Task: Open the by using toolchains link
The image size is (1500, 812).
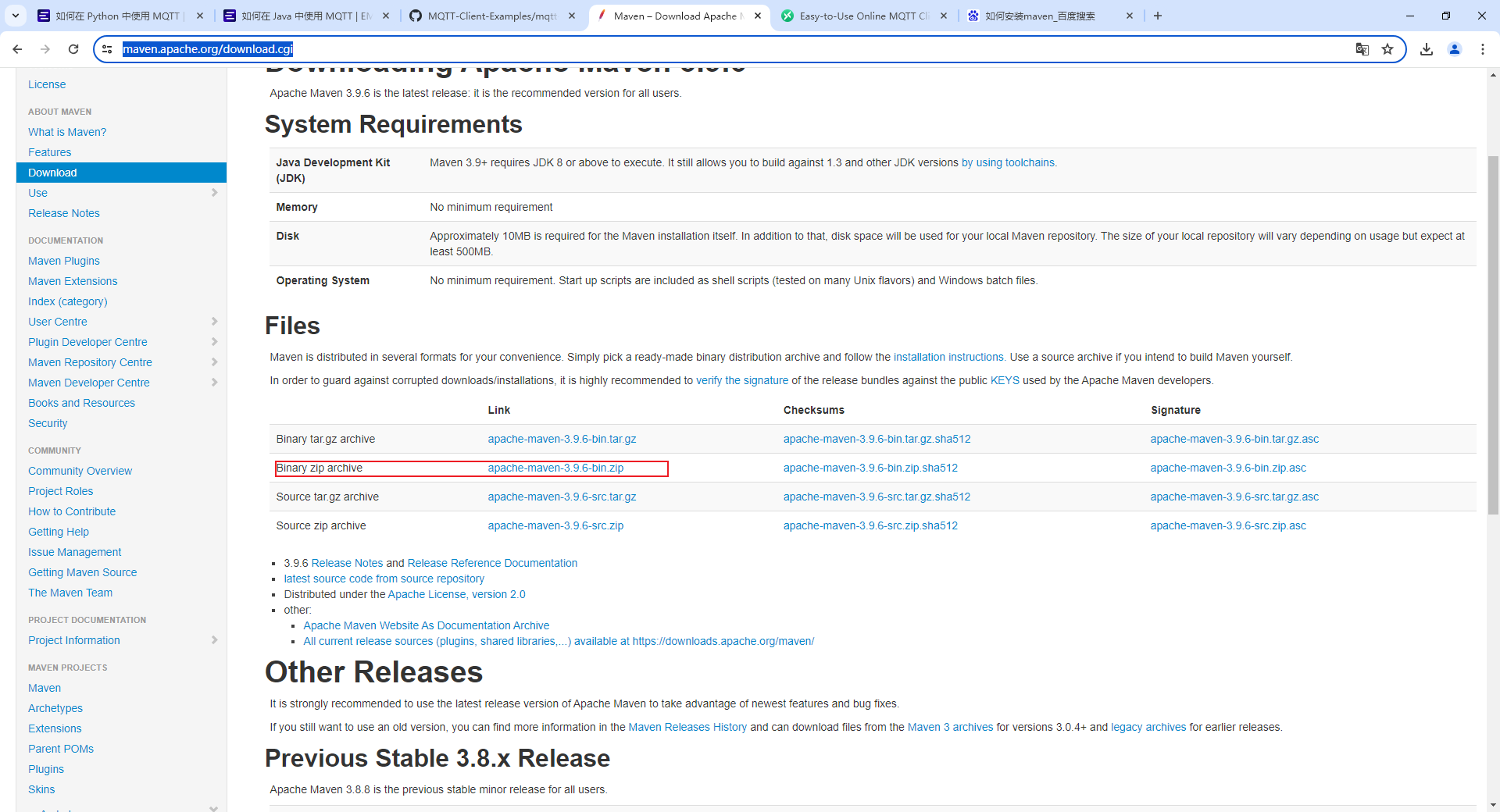Action: tap(1009, 162)
